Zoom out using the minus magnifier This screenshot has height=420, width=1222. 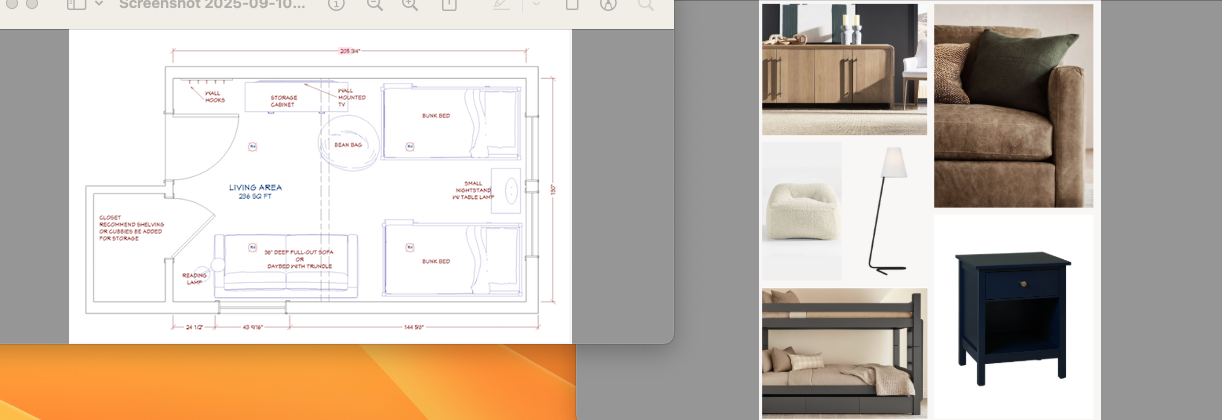point(374,4)
